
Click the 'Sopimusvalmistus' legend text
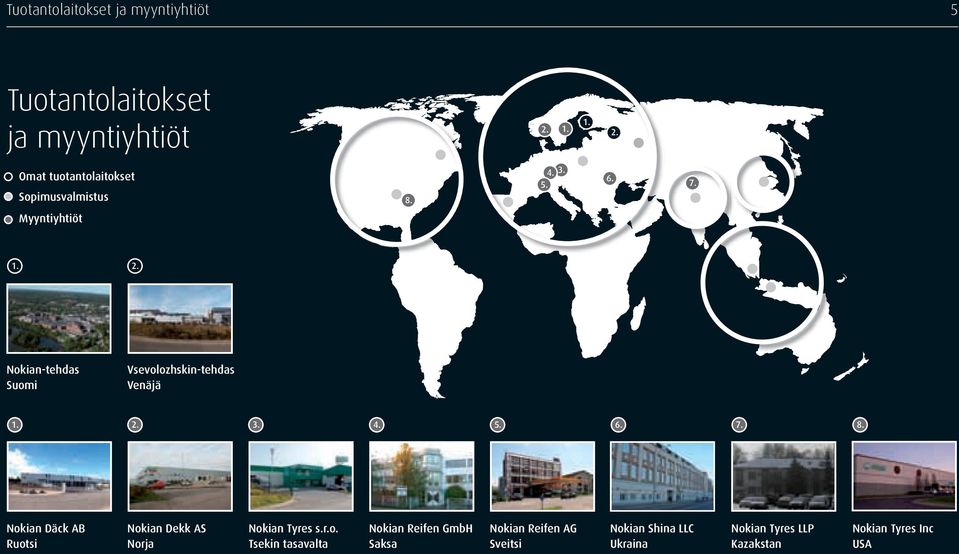pos(64,197)
